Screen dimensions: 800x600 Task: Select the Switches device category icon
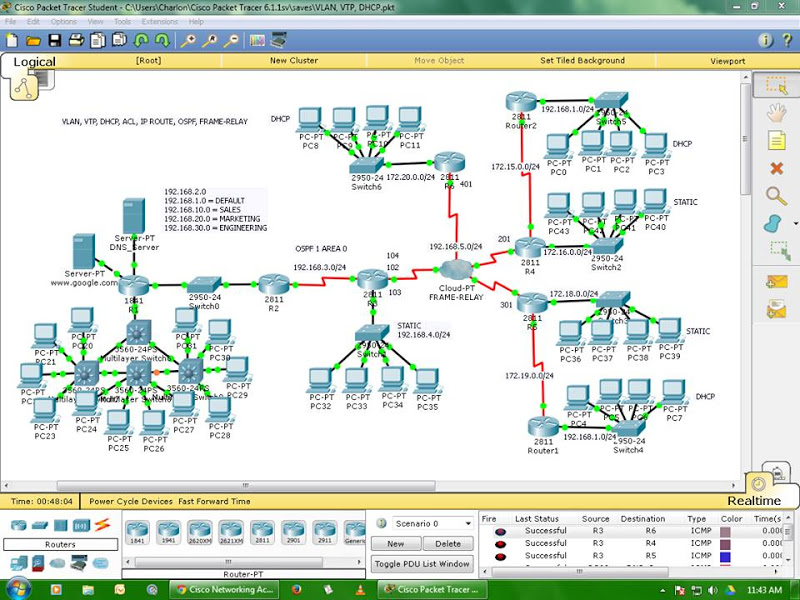(x=40, y=525)
